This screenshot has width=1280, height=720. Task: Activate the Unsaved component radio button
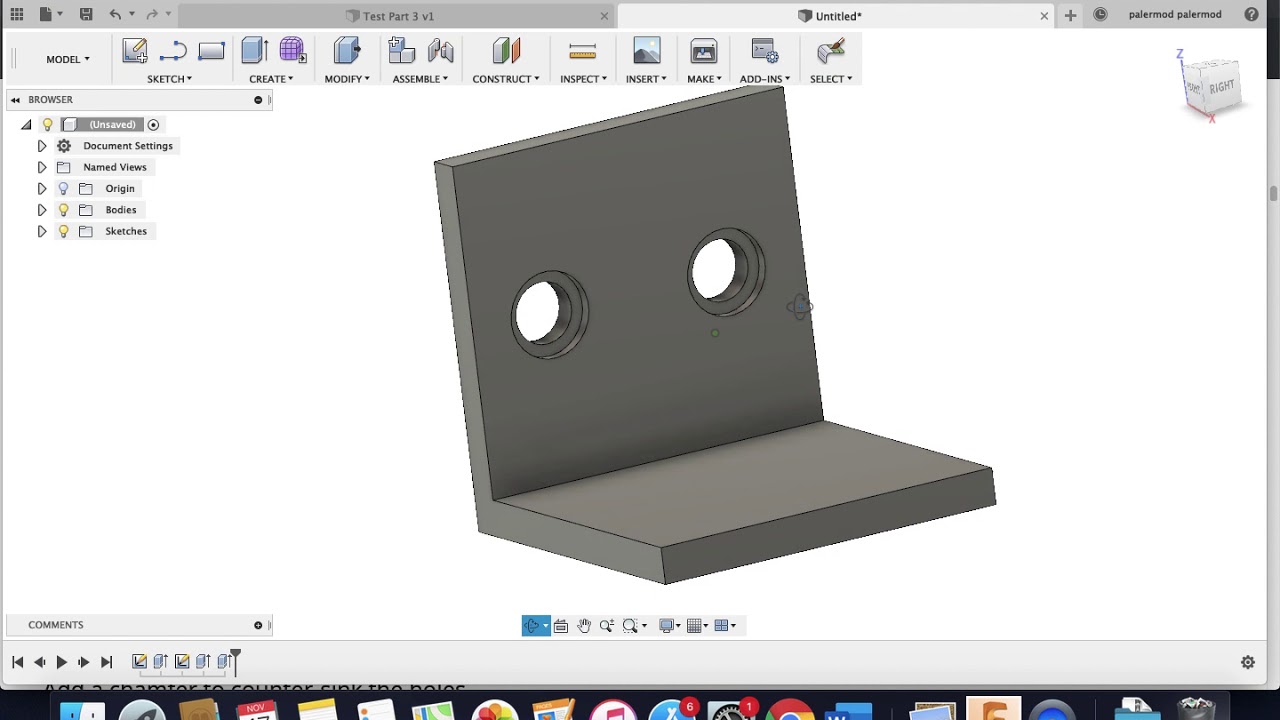tap(153, 125)
